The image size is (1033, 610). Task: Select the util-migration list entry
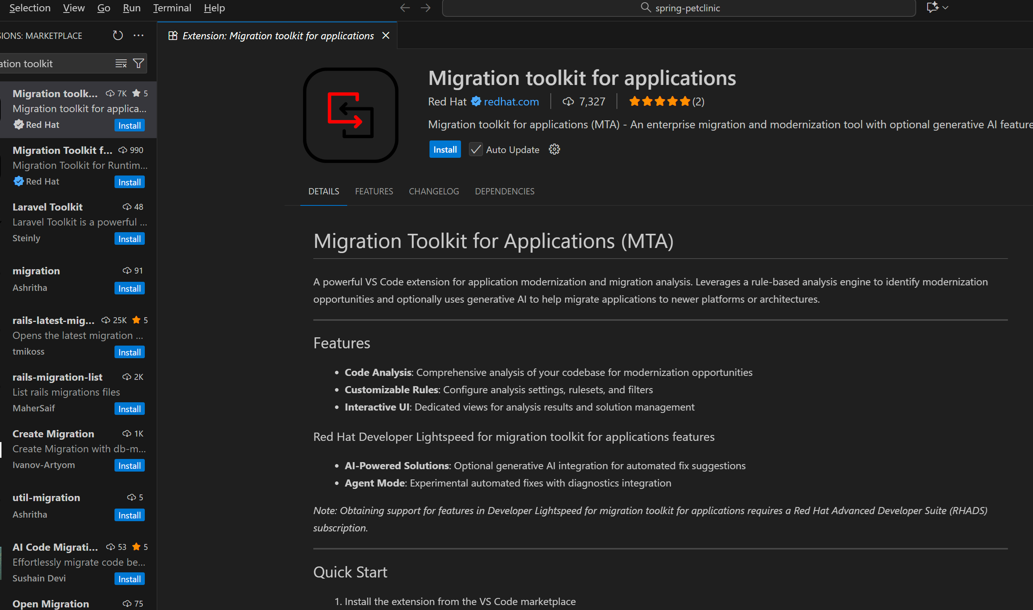78,506
